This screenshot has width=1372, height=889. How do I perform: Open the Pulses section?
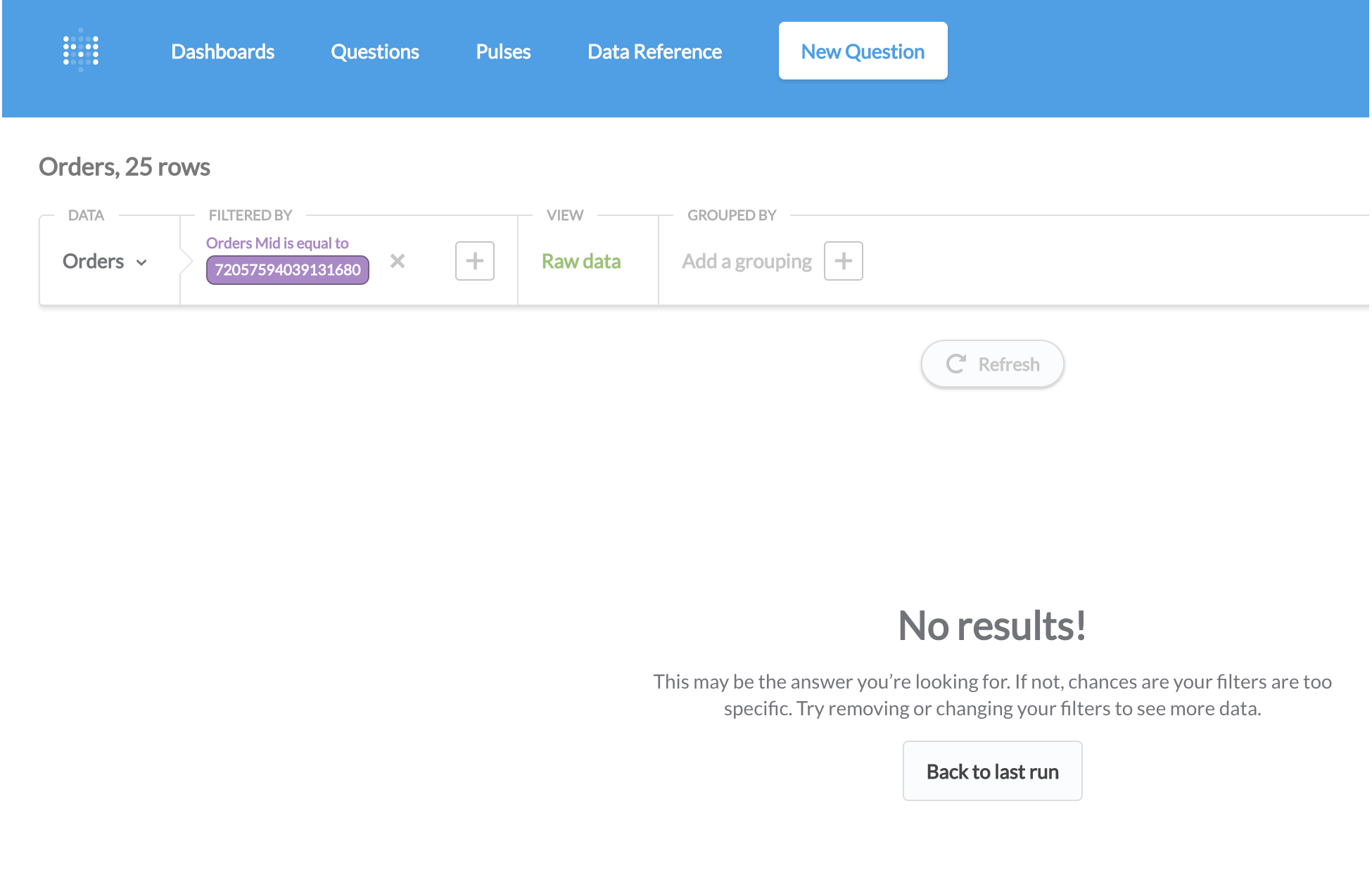[503, 51]
